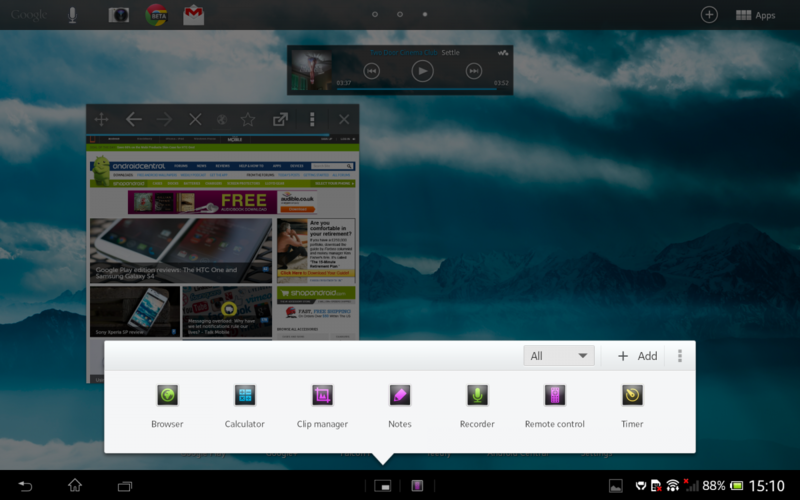Screen dimensions: 800x500
Task: Open Google Play edition reviews article
Action: (x=181, y=251)
